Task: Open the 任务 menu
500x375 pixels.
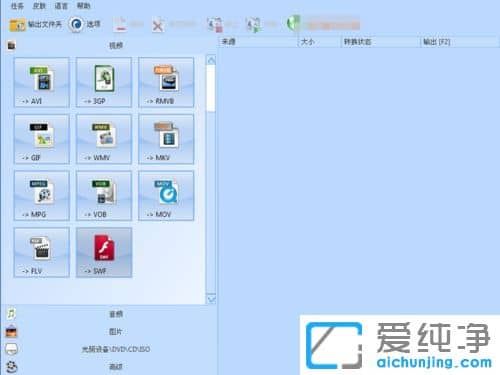Action: (17, 6)
